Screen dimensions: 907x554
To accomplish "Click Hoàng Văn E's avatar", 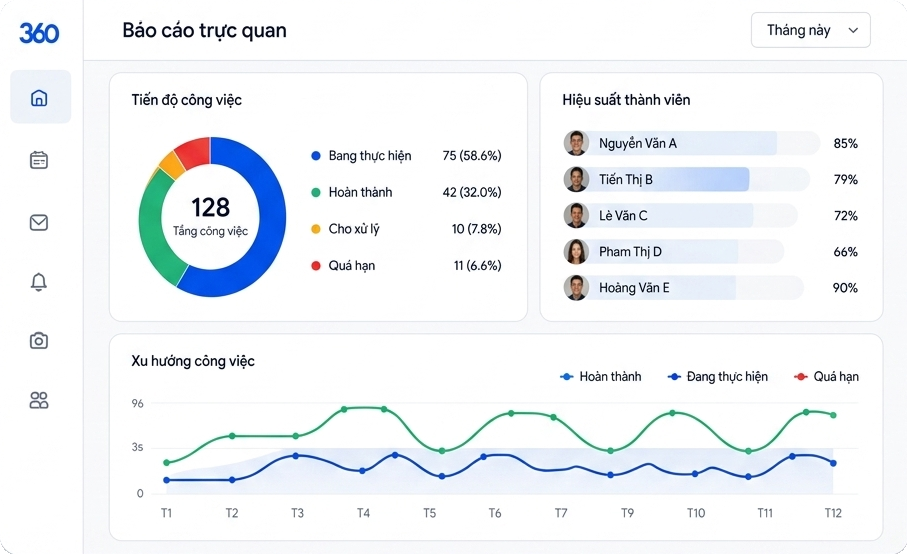I will 576,287.
